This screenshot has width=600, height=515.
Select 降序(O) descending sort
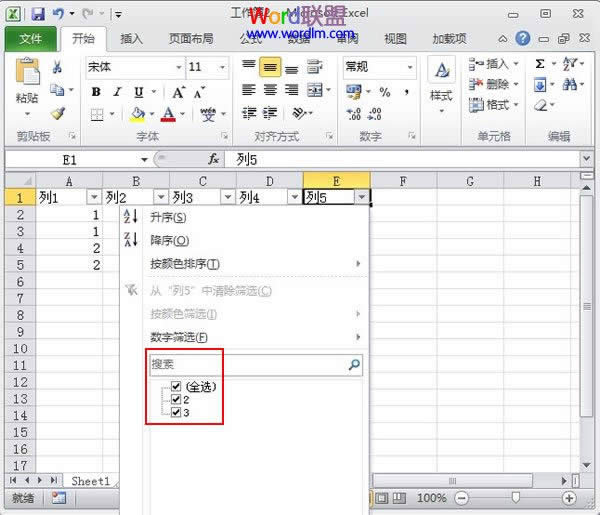coord(244,240)
